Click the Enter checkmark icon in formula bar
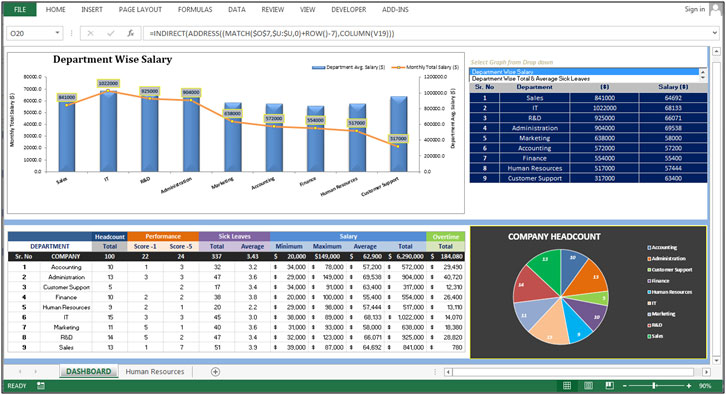 pyautogui.click(x=111, y=33)
